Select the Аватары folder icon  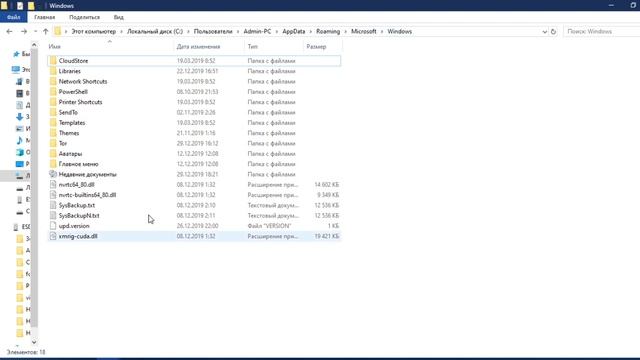[53, 153]
